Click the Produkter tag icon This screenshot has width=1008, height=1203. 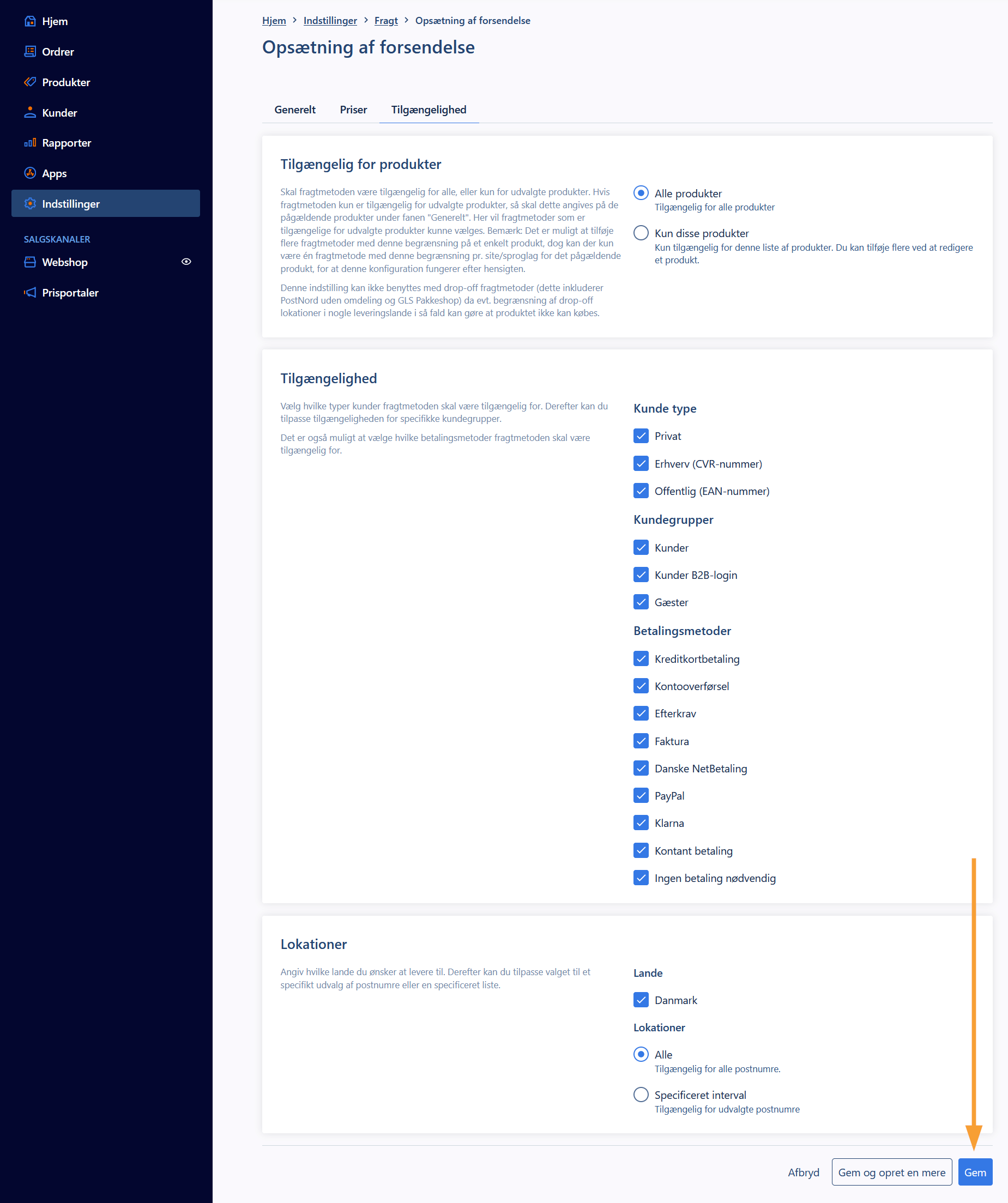pos(30,82)
